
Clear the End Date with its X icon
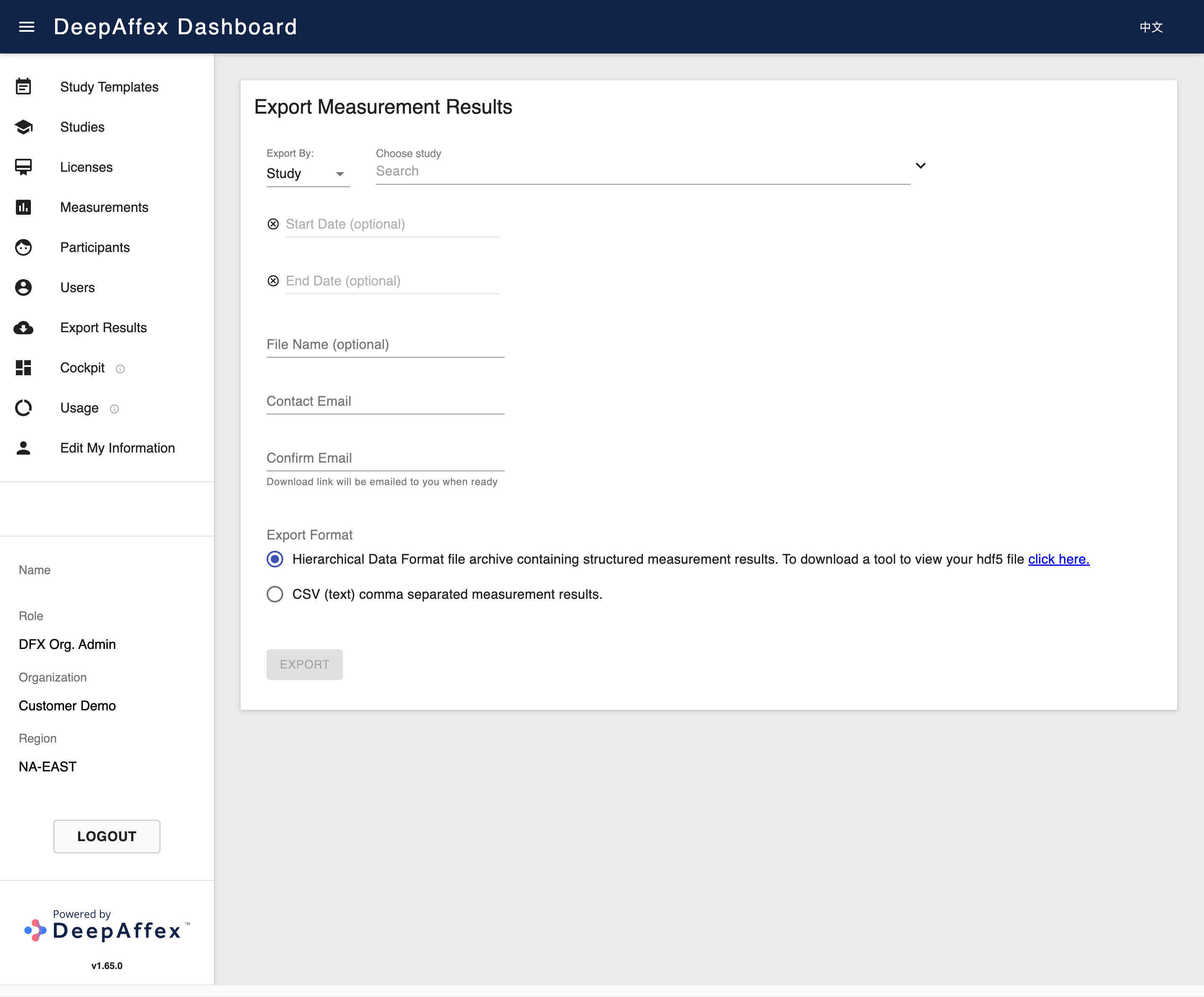coord(274,280)
